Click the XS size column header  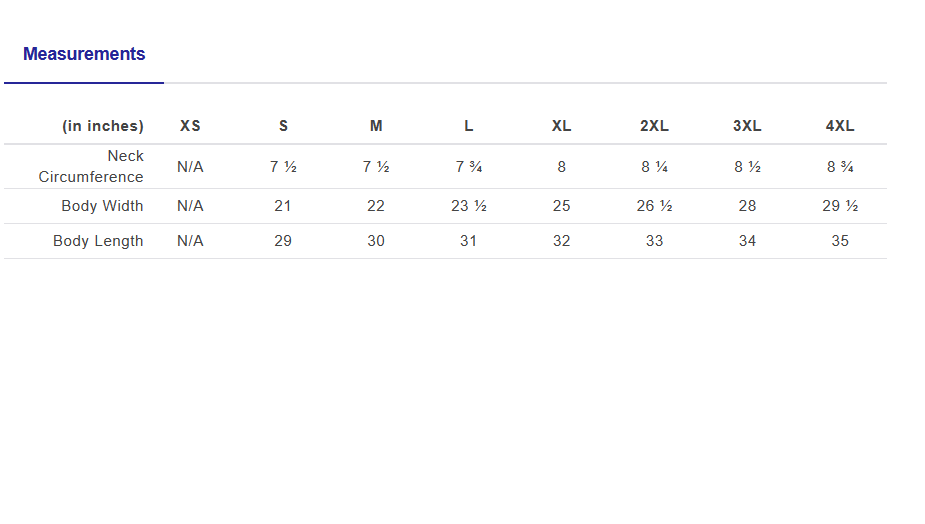tap(190, 126)
